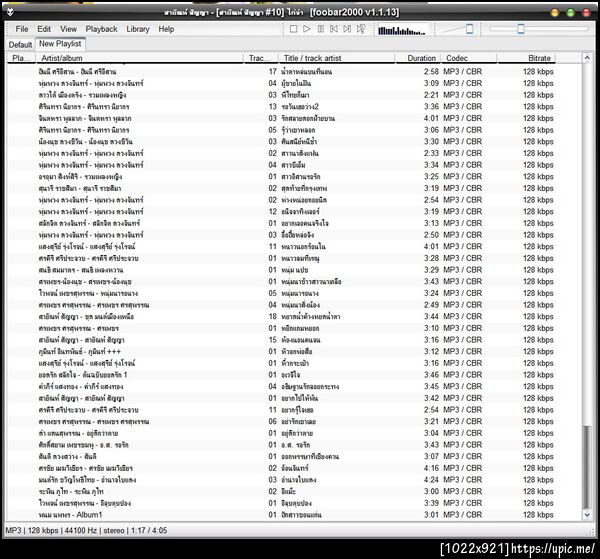Open the Help menu
600x559 pixels.
click(166, 29)
